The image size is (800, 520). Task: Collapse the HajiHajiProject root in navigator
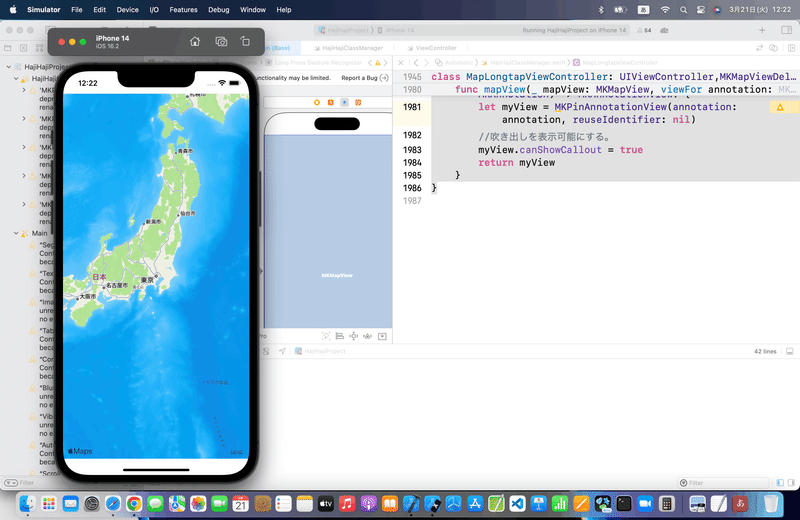[9, 67]
